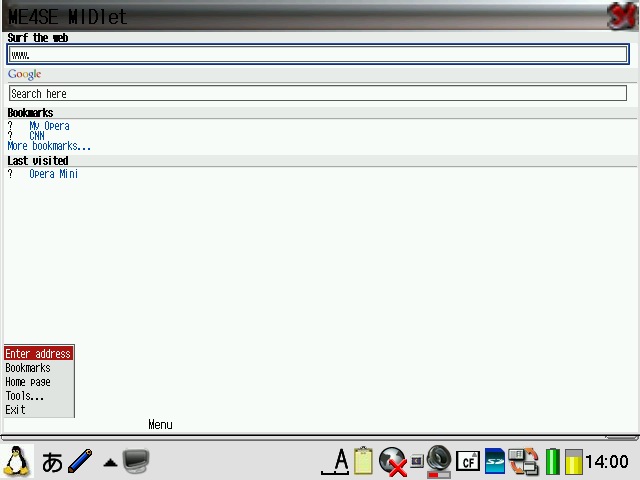Click the pen handwriting input icon
This screenshot has width=640, height=480.
click(x=81, y=461)
